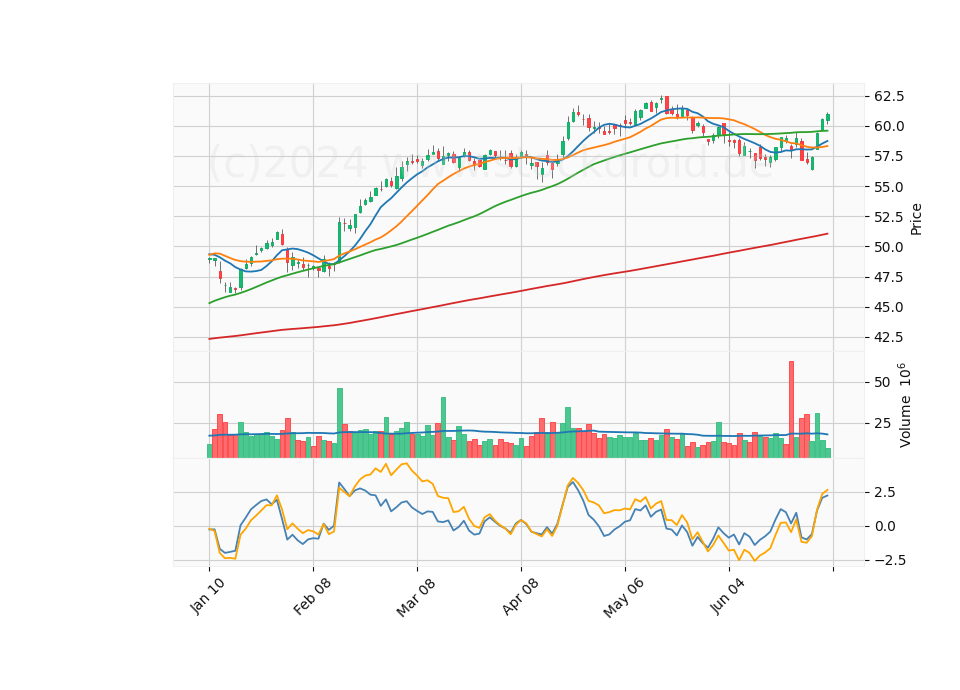Click the tallest red volume bar in June

click(x=792, y=410)
